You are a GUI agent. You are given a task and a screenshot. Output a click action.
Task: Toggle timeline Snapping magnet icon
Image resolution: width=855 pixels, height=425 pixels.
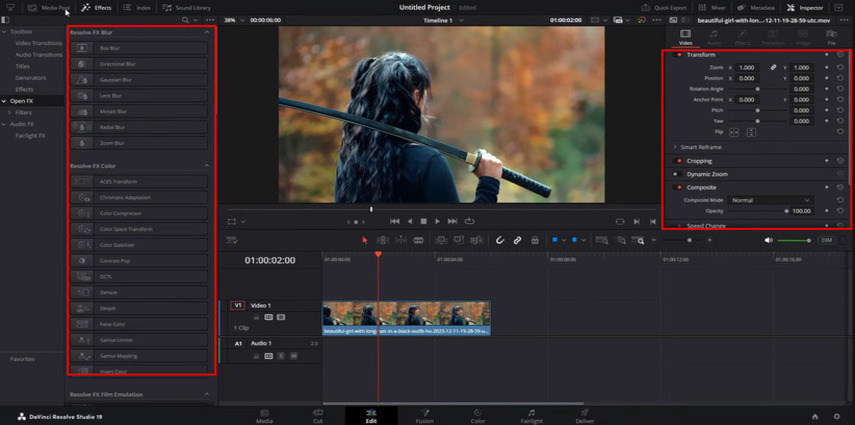[x=499, y=240]
